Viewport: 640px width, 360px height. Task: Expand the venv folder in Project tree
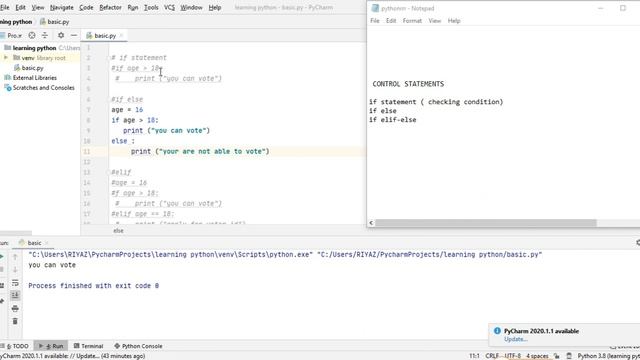tap(6, 58)
